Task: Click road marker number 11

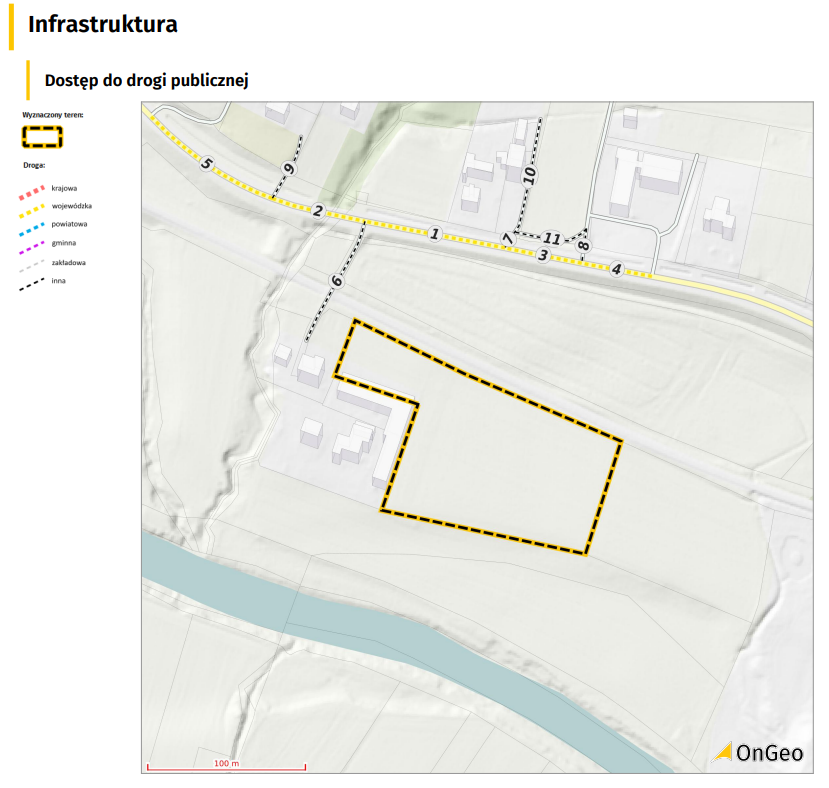Action: 552,239
